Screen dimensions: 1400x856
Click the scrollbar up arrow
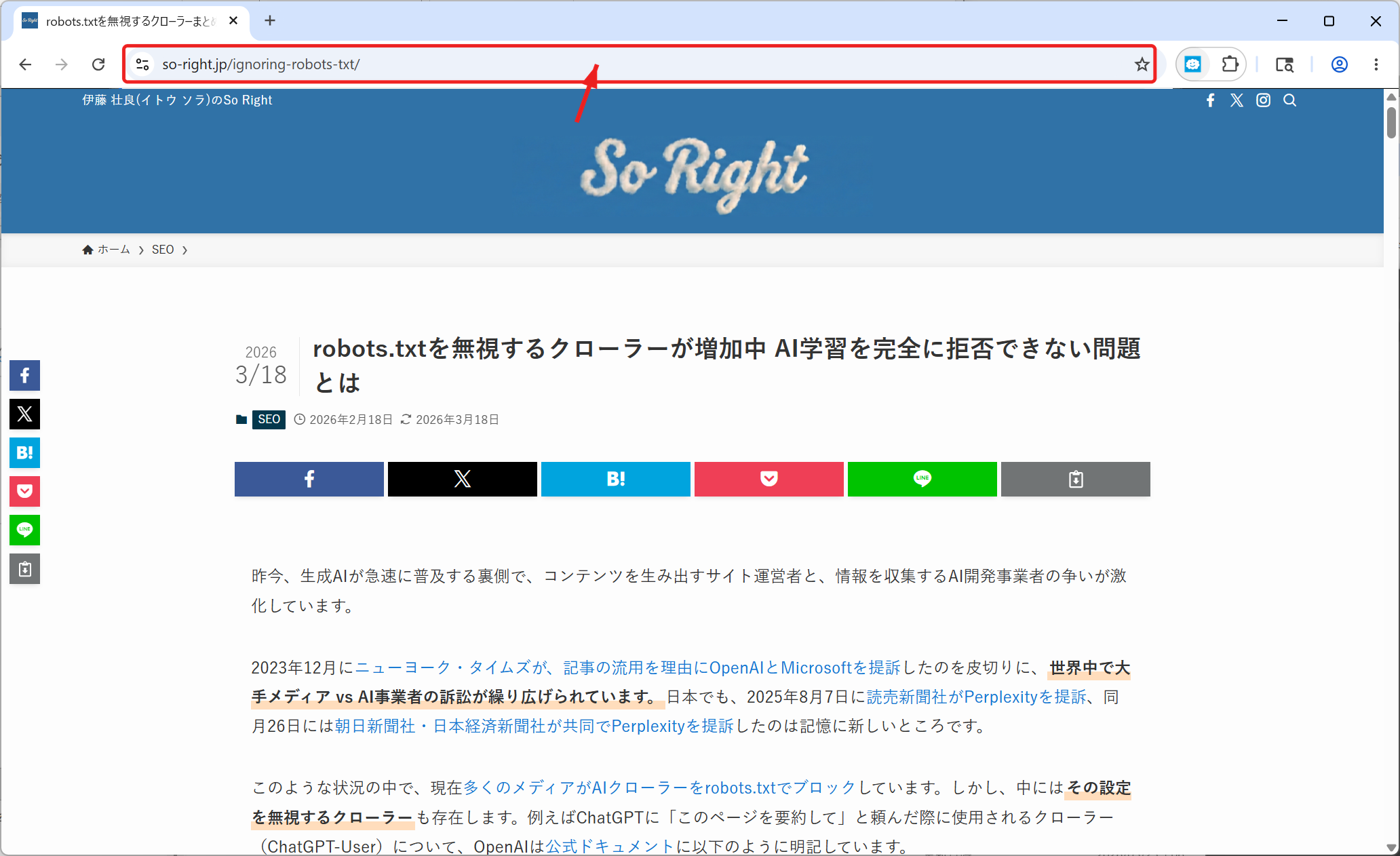pyautogui.click(x=1391, y=96)
